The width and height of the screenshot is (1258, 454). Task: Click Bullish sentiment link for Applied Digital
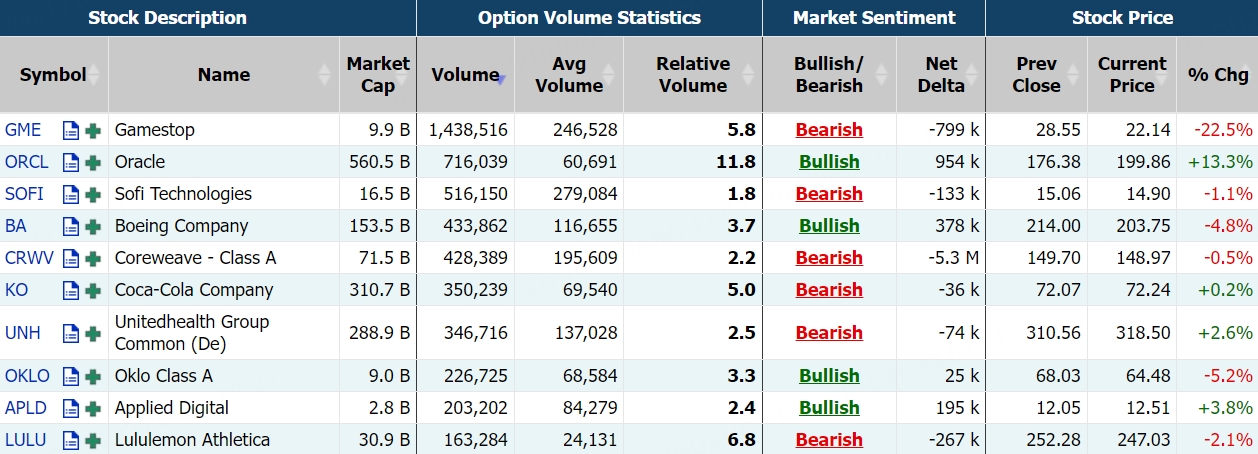829,408
